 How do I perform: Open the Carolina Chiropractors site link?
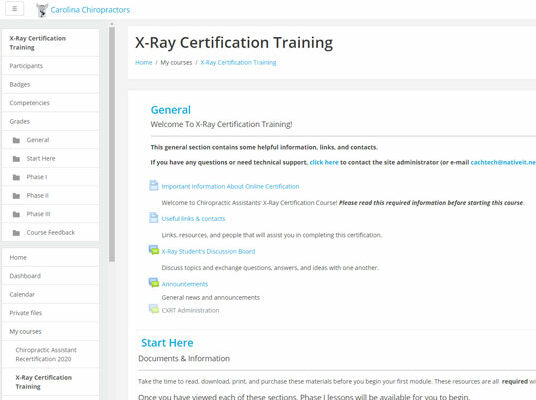click(90, 10)
